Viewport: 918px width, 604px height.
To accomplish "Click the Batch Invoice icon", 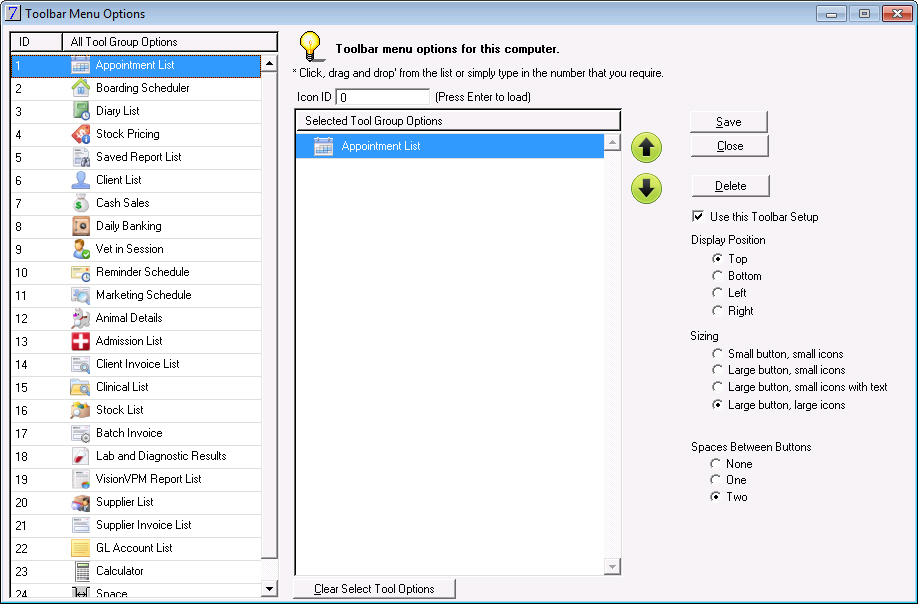I will 80,433.
